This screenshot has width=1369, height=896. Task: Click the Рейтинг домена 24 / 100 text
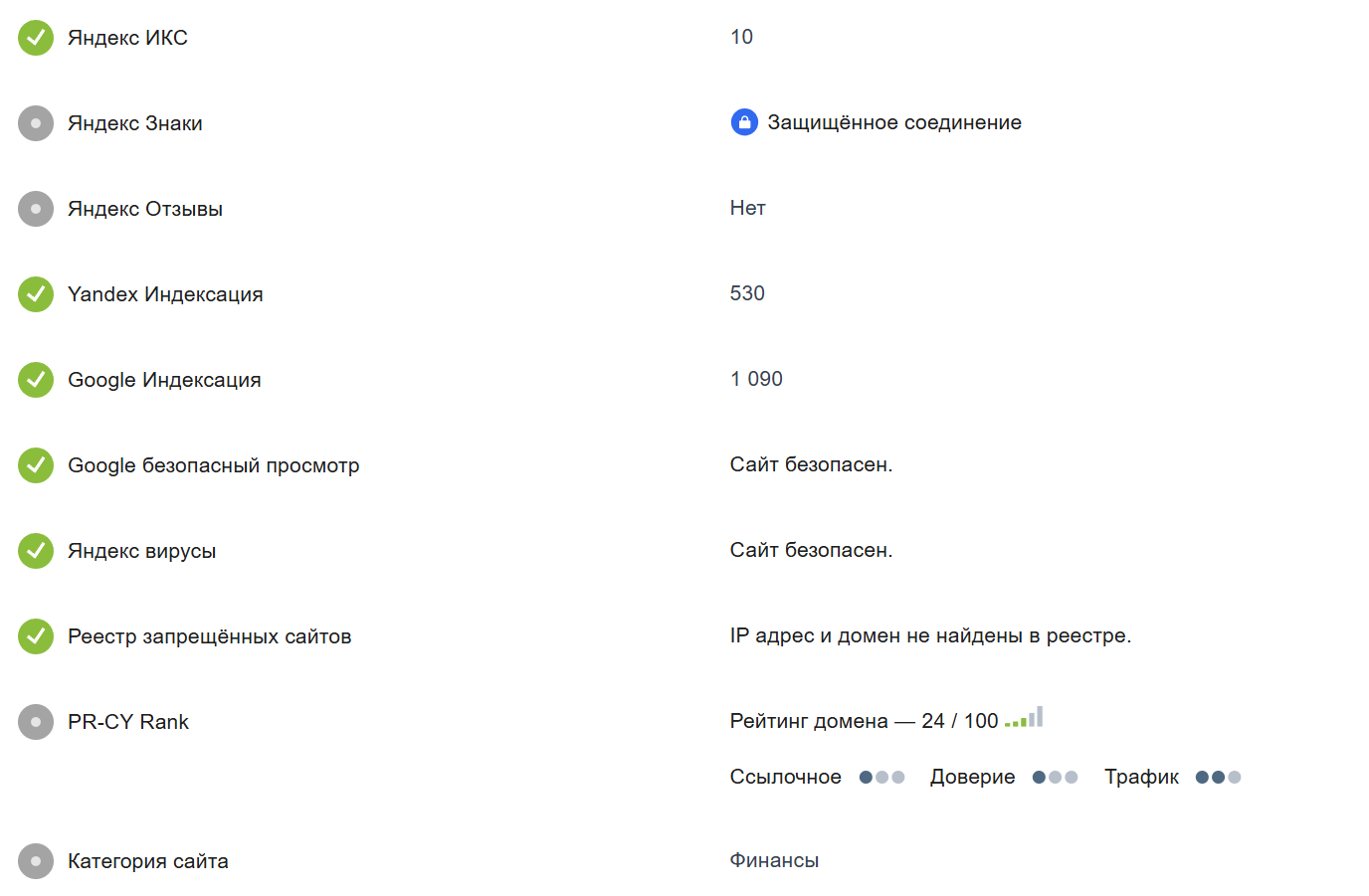pos(864,721)
